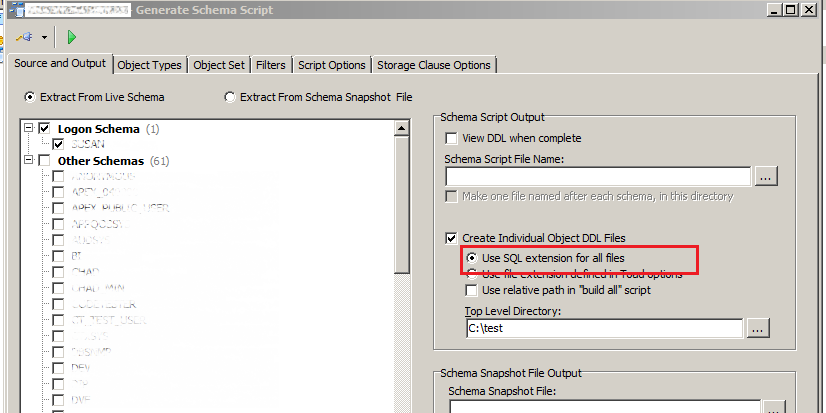Click the Top Level Directory text field
The image size is (826, 413).
[603, 328]
